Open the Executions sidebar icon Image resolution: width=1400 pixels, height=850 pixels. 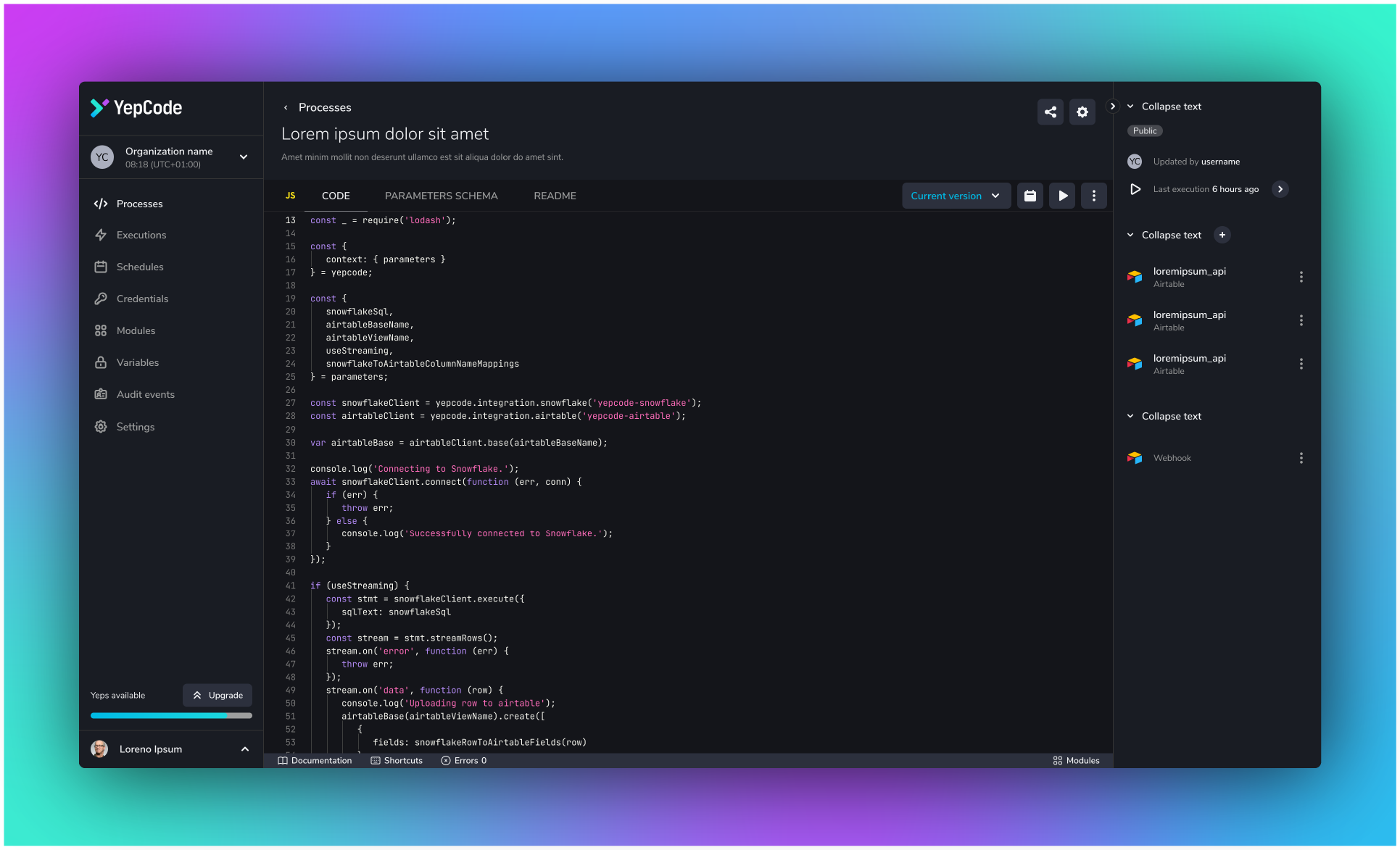[101, 235]
